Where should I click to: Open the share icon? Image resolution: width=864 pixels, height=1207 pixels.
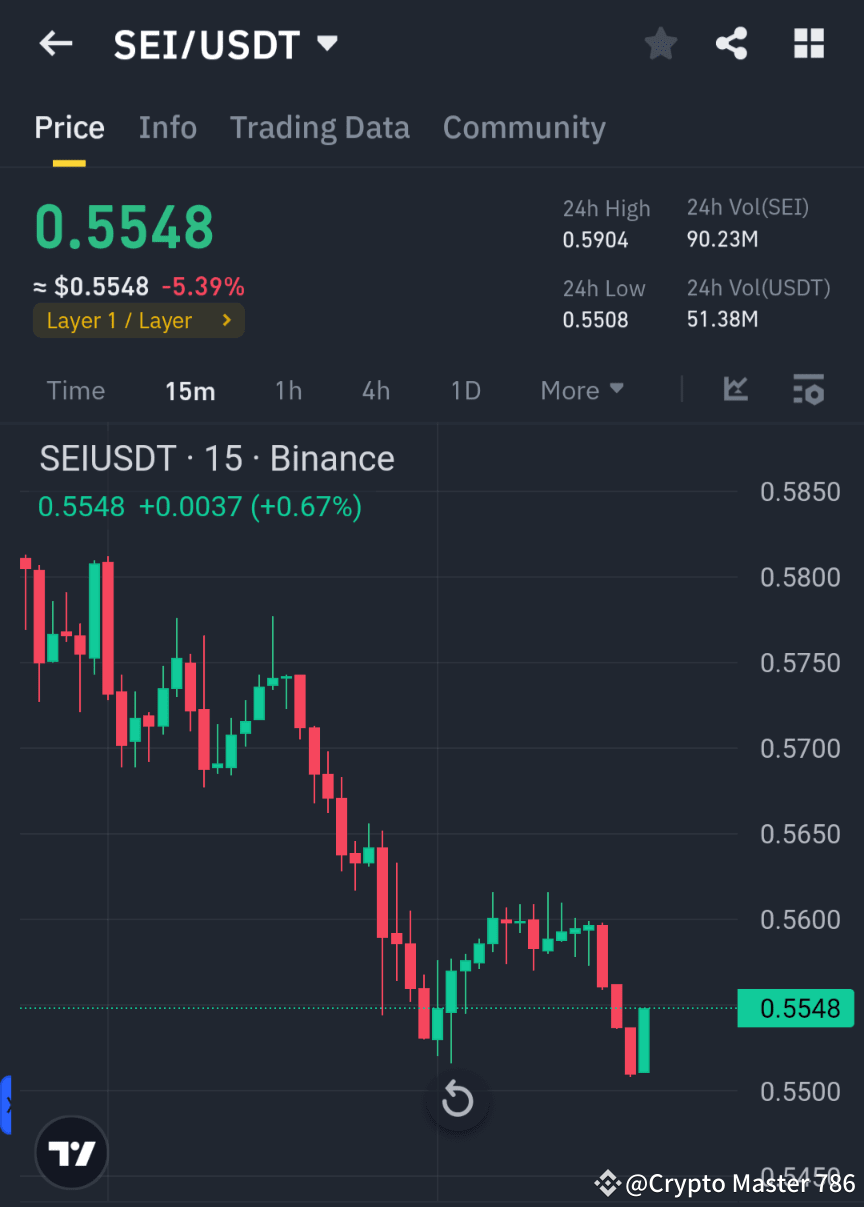pos(732,43)
